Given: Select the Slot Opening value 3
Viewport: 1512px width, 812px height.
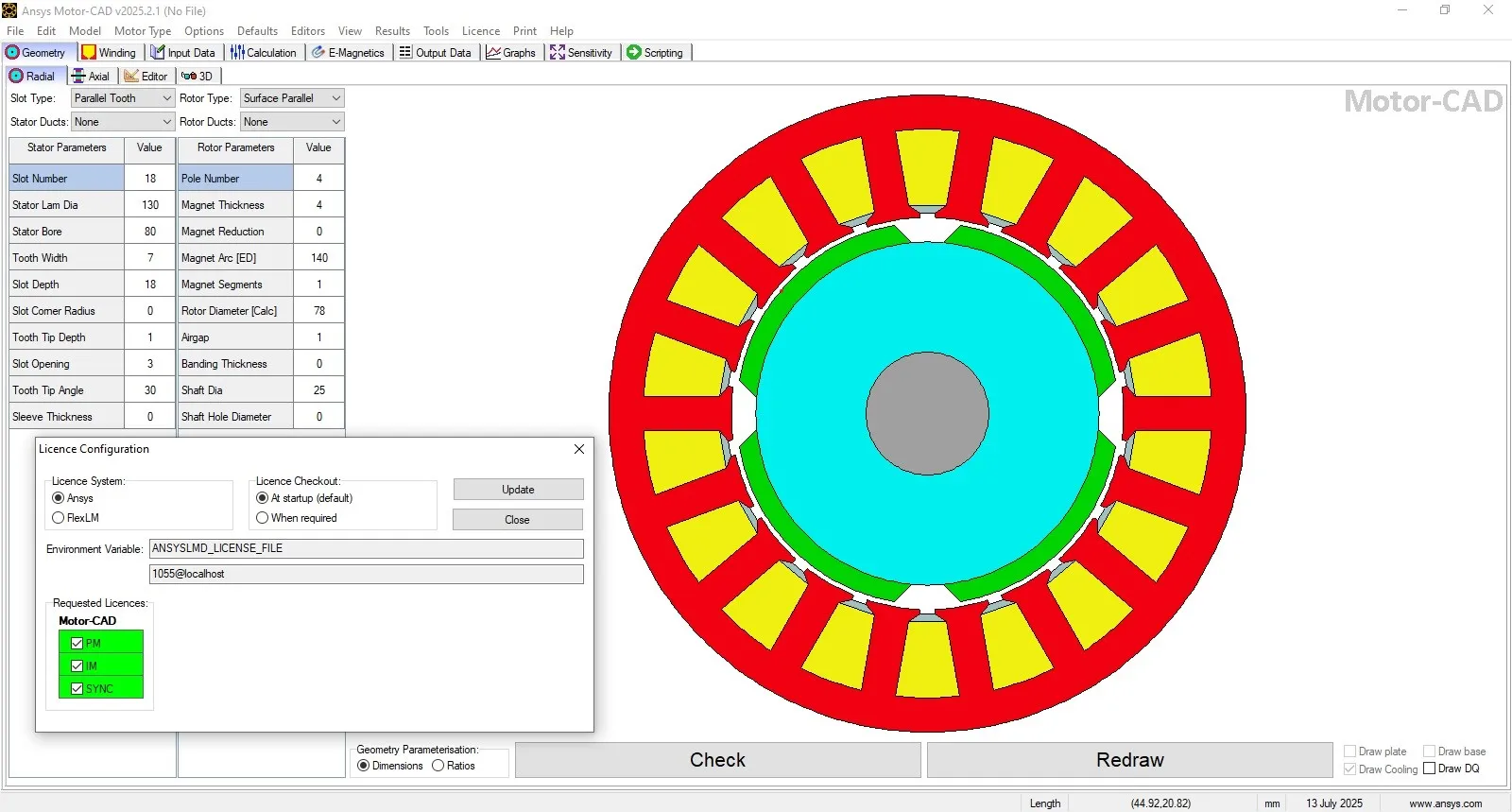Looking at the screenshot, I should 149,364.
